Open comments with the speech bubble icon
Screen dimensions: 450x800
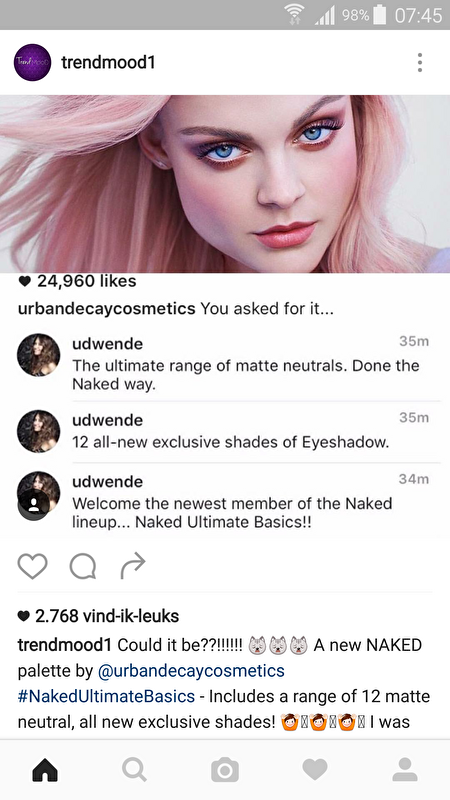[x=83, y=566]
